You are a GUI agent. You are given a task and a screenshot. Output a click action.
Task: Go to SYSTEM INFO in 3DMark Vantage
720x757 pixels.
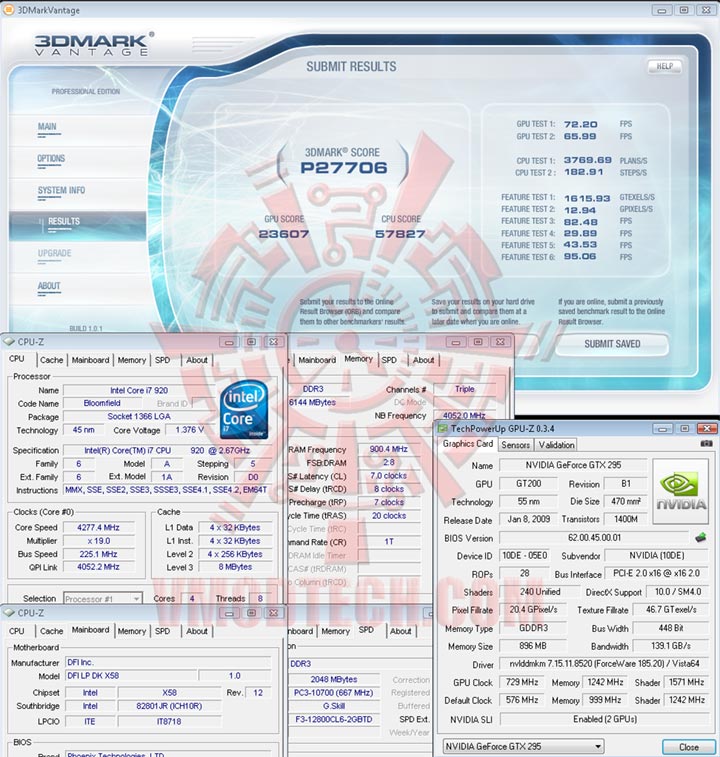pos(61,191)
